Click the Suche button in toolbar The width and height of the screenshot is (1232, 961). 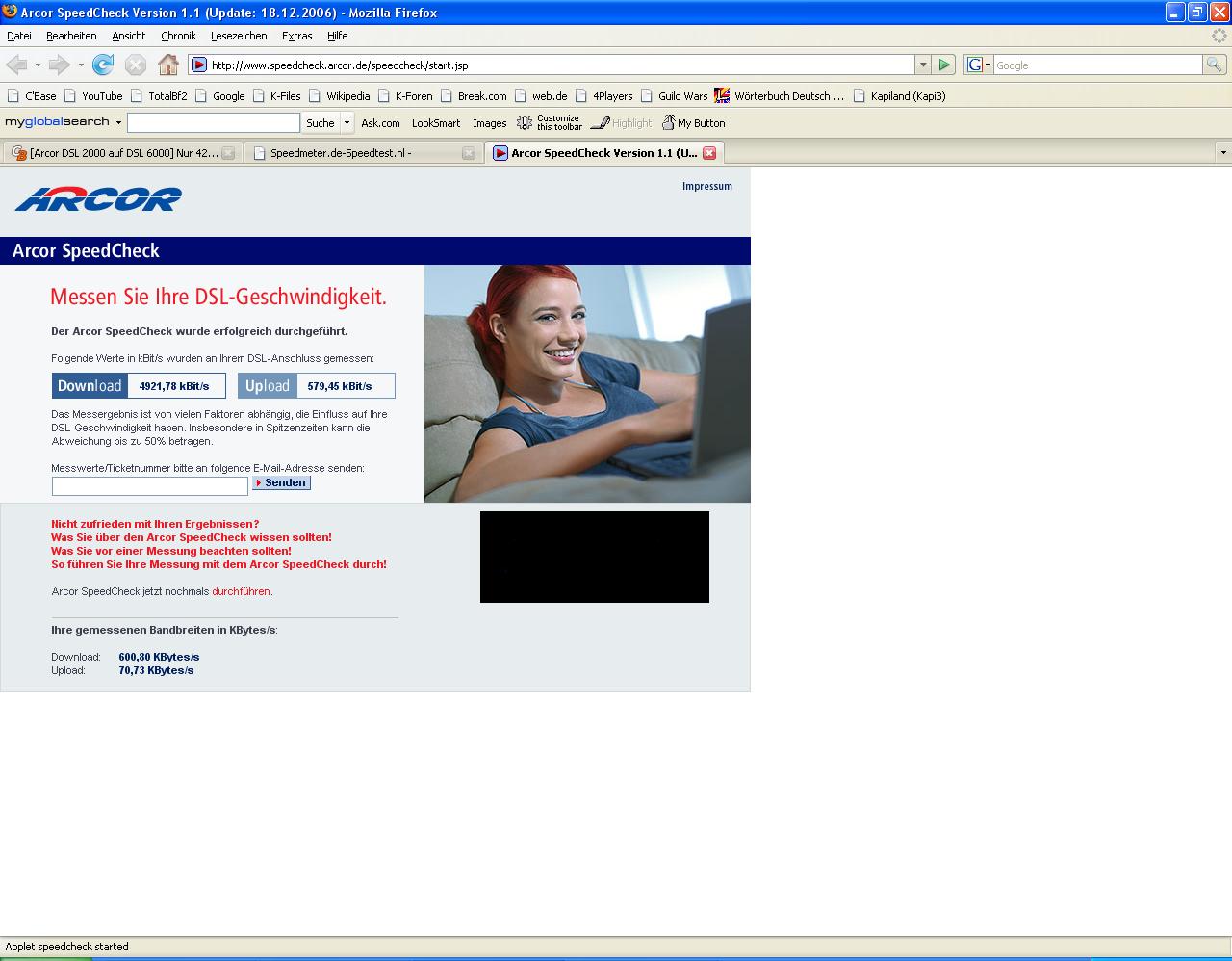pyautogui.click(x=321, y=123)
